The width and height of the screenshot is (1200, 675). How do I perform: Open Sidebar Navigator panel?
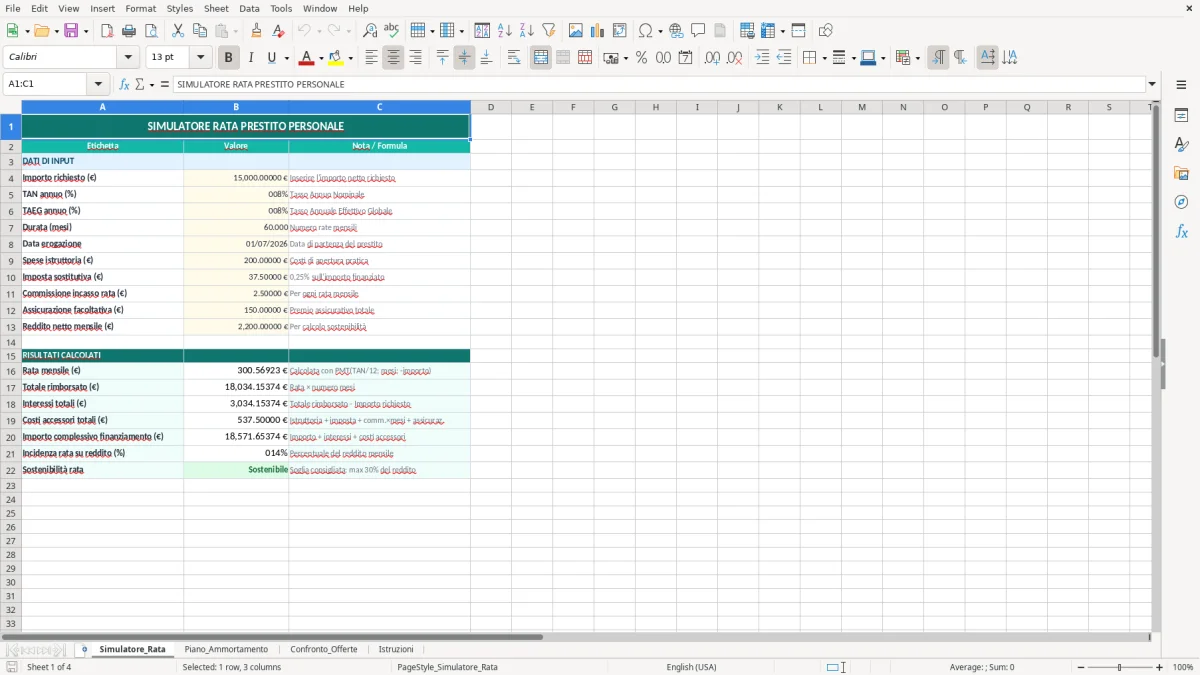coord(1181,202)
